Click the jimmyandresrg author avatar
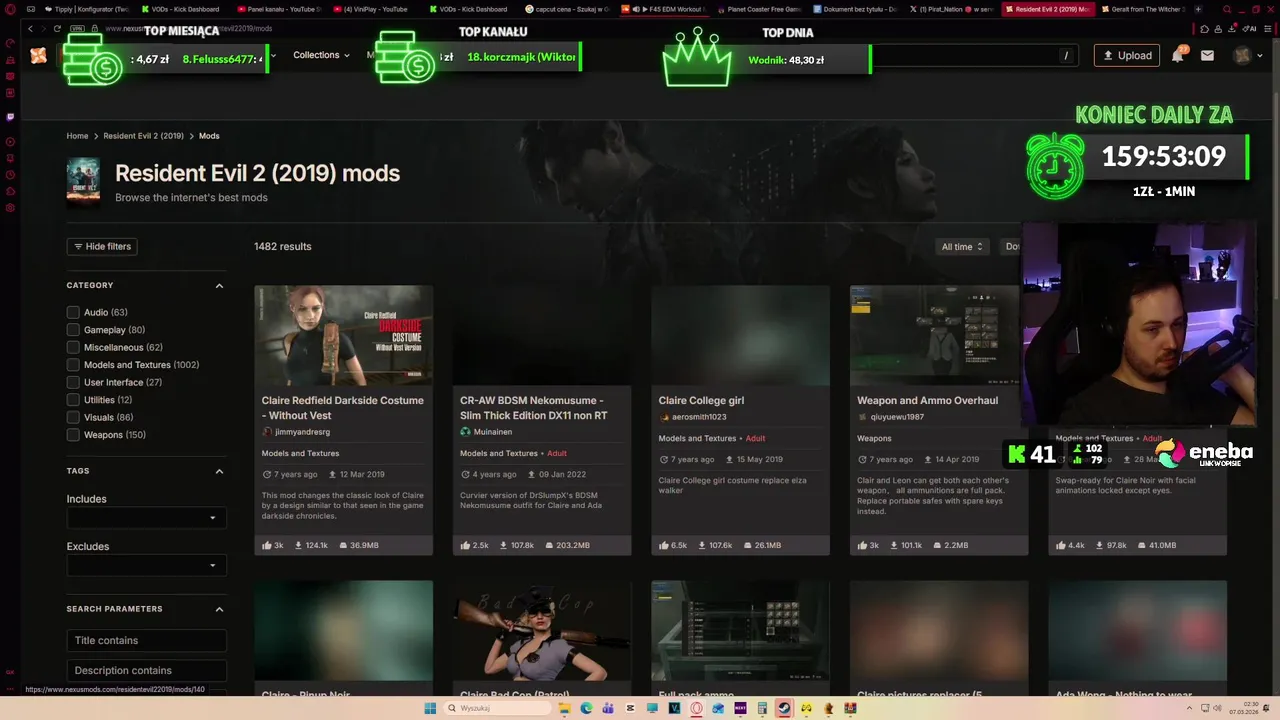The image size is (1280, 720). pyautogui.click(x=267, y=432)
